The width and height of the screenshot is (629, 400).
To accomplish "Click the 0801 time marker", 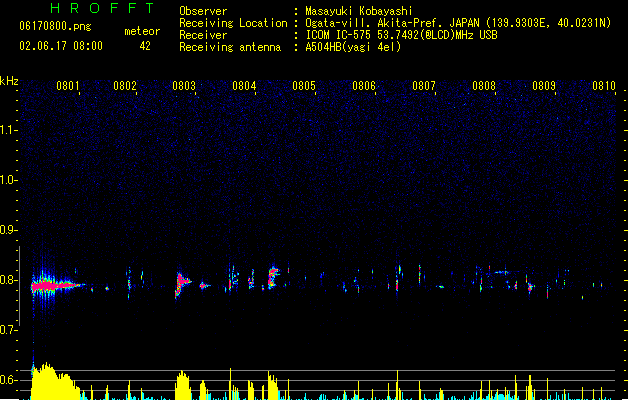I will [68, 86].
